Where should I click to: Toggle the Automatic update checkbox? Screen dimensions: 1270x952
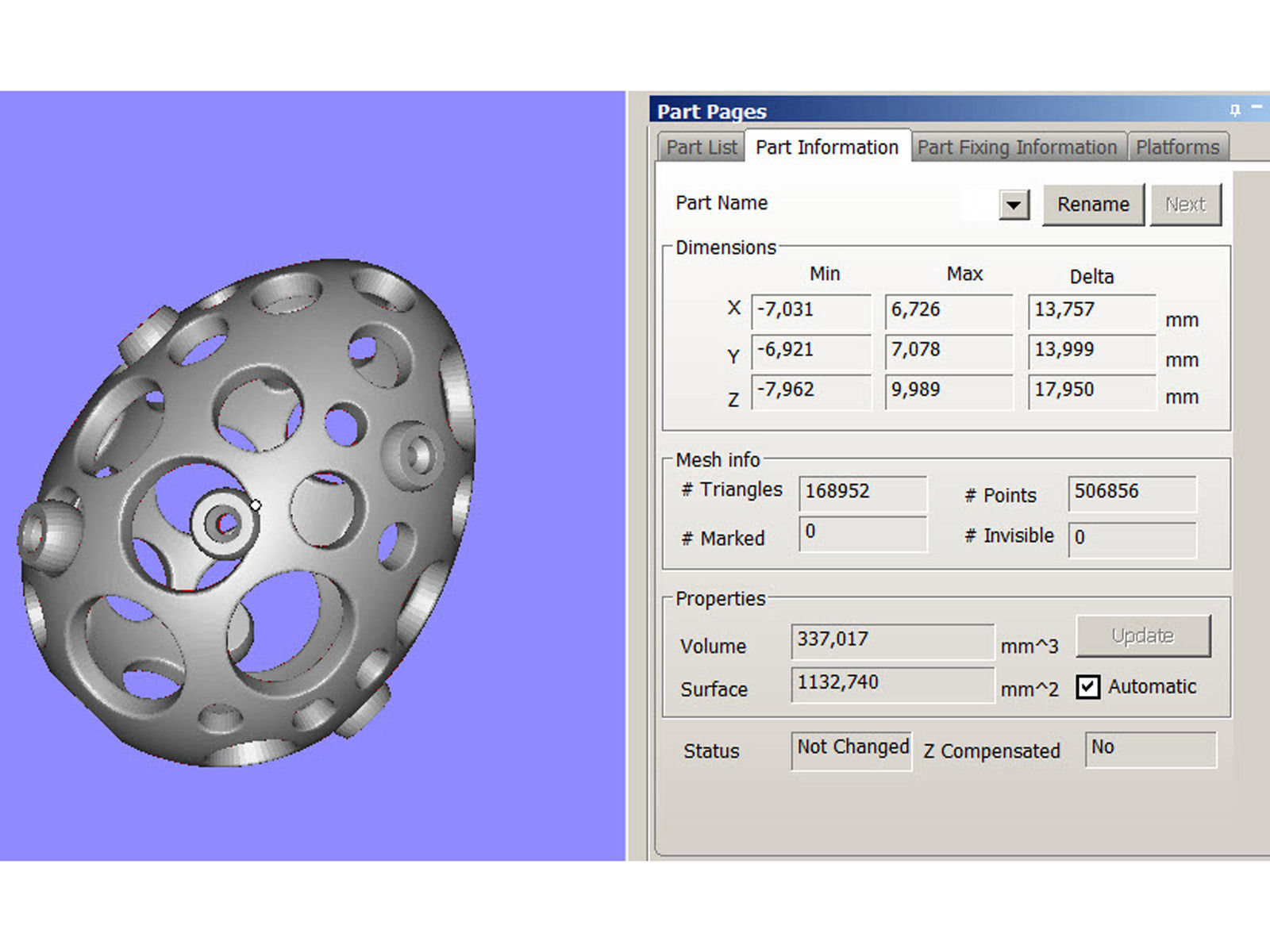[x=1088, y=686]
